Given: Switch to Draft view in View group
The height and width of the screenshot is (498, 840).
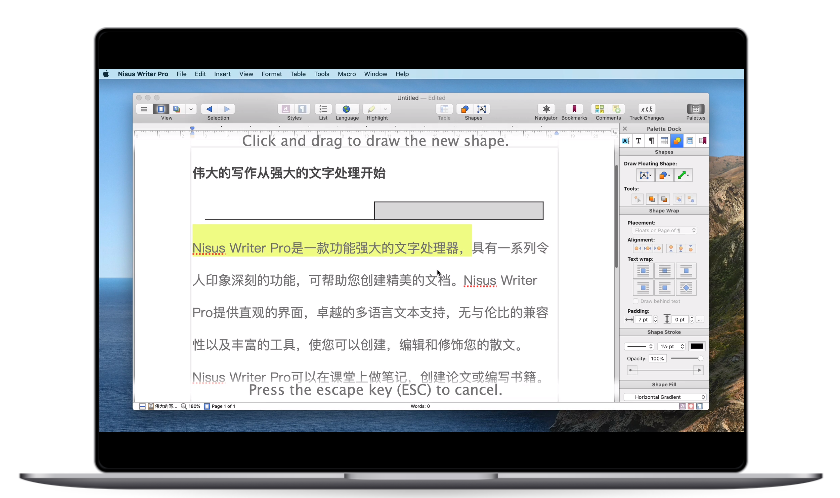Looking at the screenshot, I should click(144, 109).
